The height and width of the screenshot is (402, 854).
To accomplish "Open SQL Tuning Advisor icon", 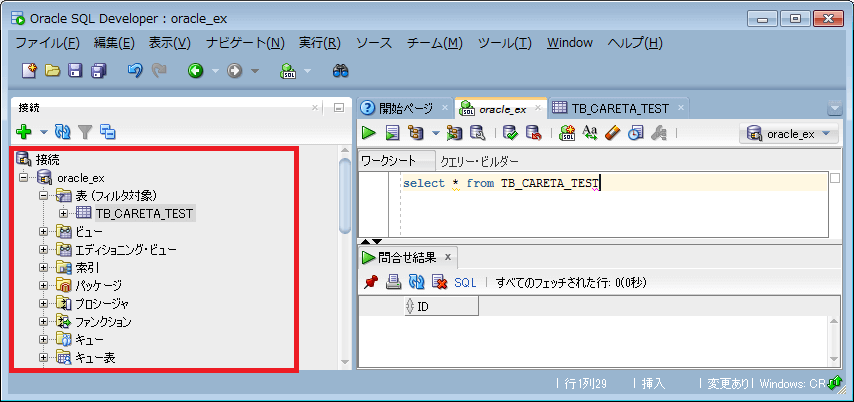I will click(x=478, y=132).
